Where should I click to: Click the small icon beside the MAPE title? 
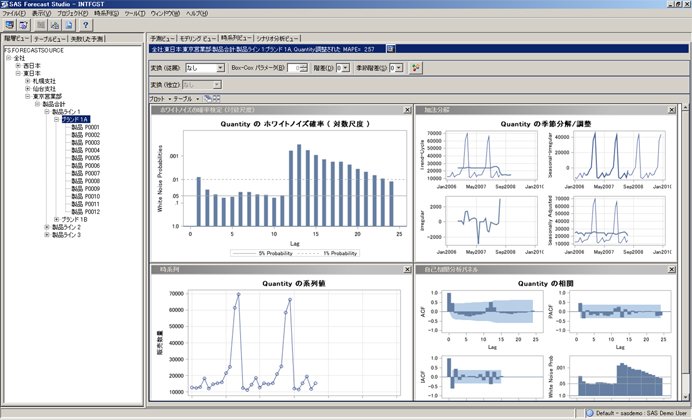(x=391, y=49)
